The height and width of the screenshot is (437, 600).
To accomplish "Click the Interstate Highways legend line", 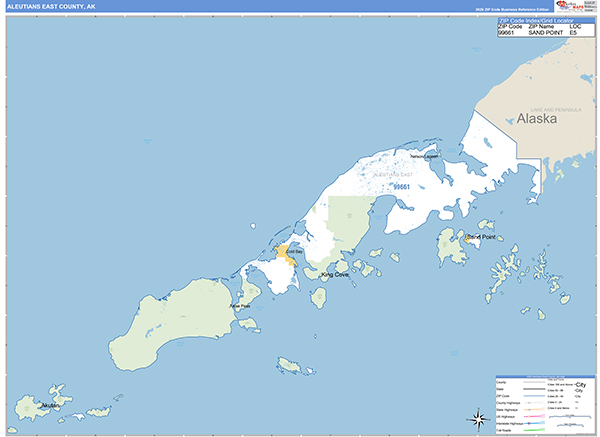I will [x=533, y=421].
